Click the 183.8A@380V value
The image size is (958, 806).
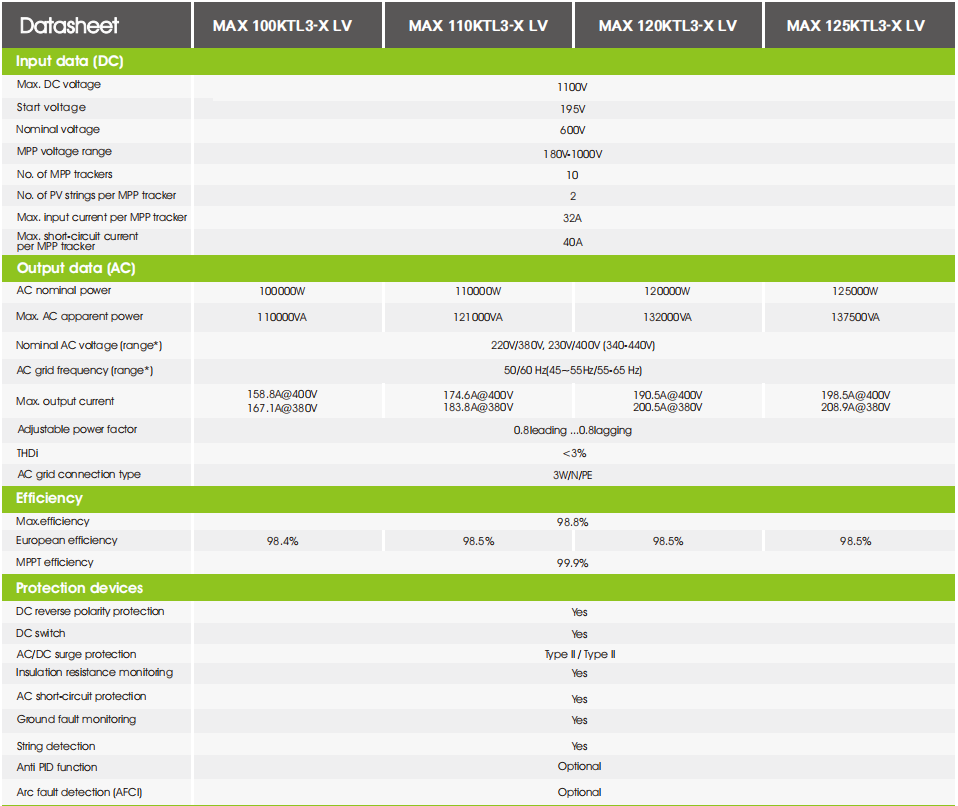478,408
